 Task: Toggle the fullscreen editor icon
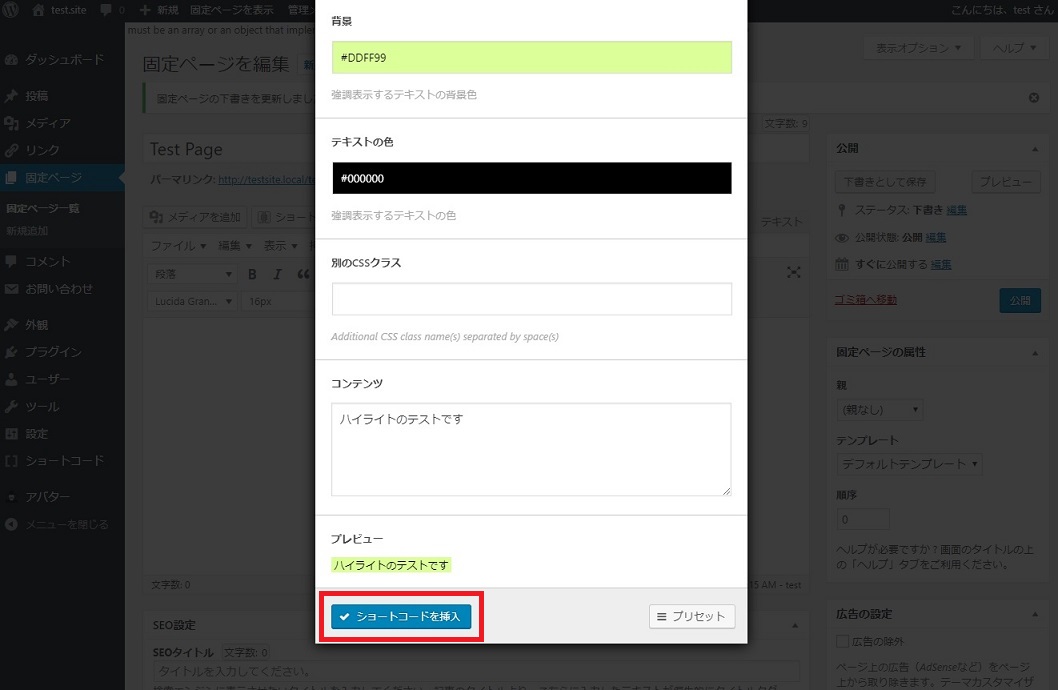(x=794, y=273)
